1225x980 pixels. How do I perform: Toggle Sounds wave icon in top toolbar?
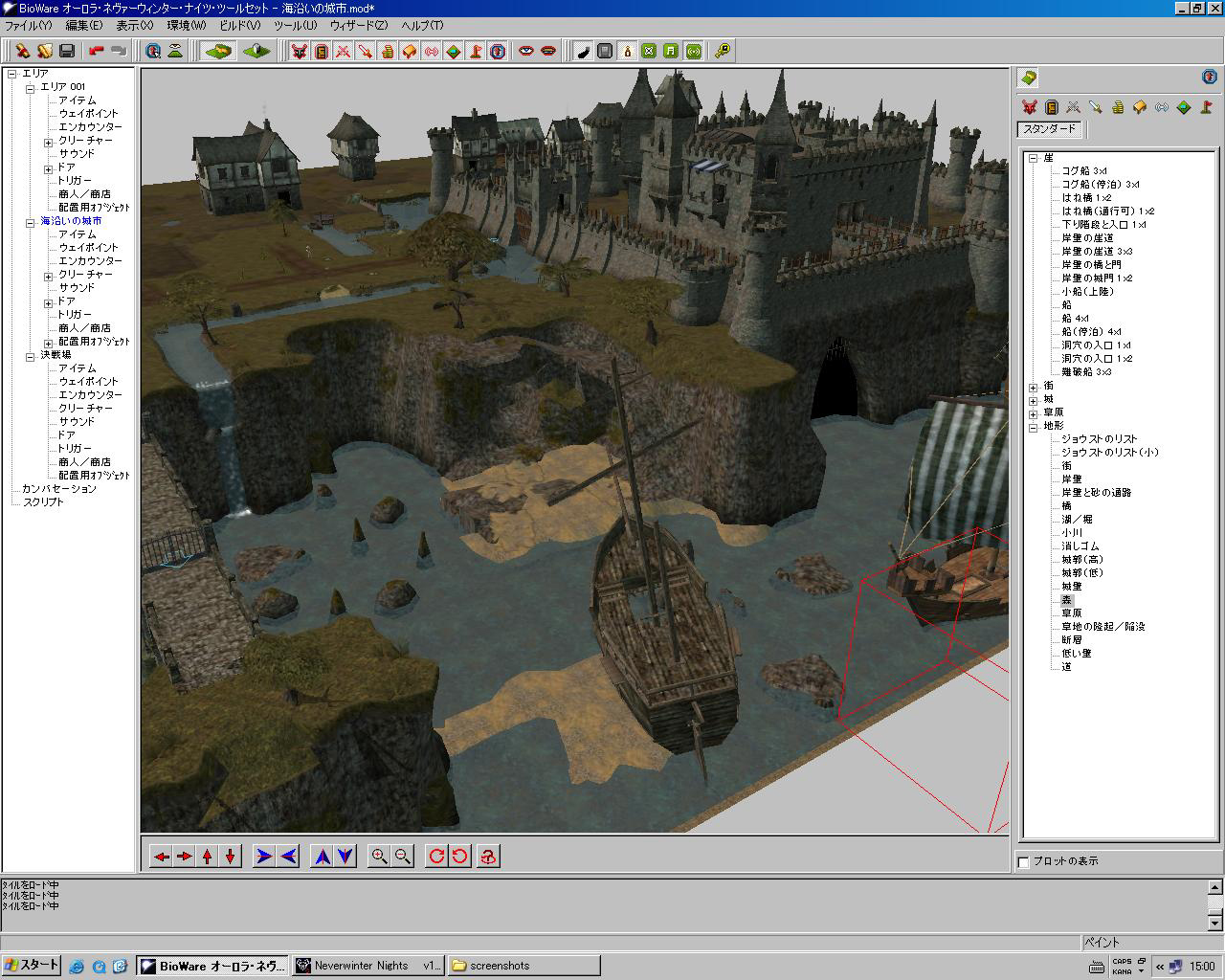(x=432, y=51)
